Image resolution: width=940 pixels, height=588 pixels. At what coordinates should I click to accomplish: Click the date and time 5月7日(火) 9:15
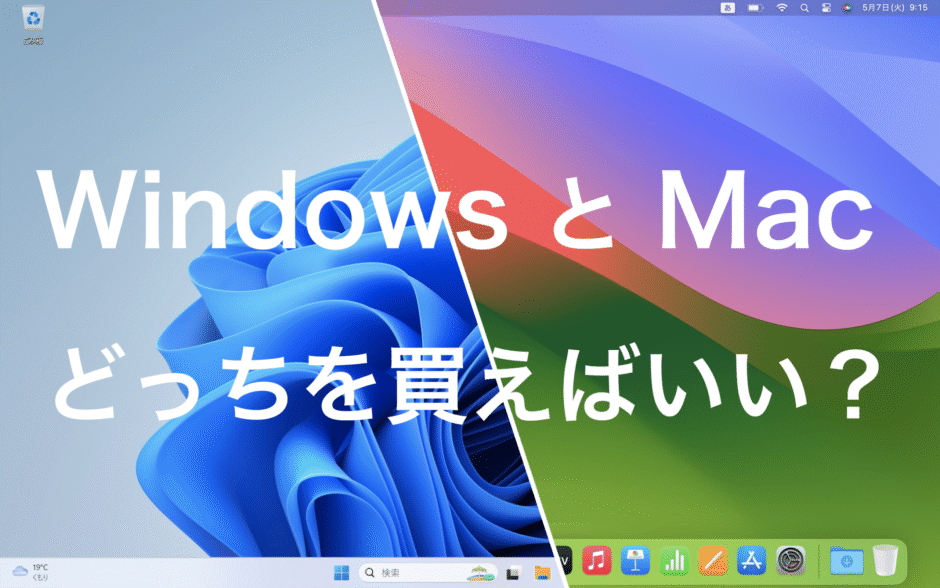point(894,8)
